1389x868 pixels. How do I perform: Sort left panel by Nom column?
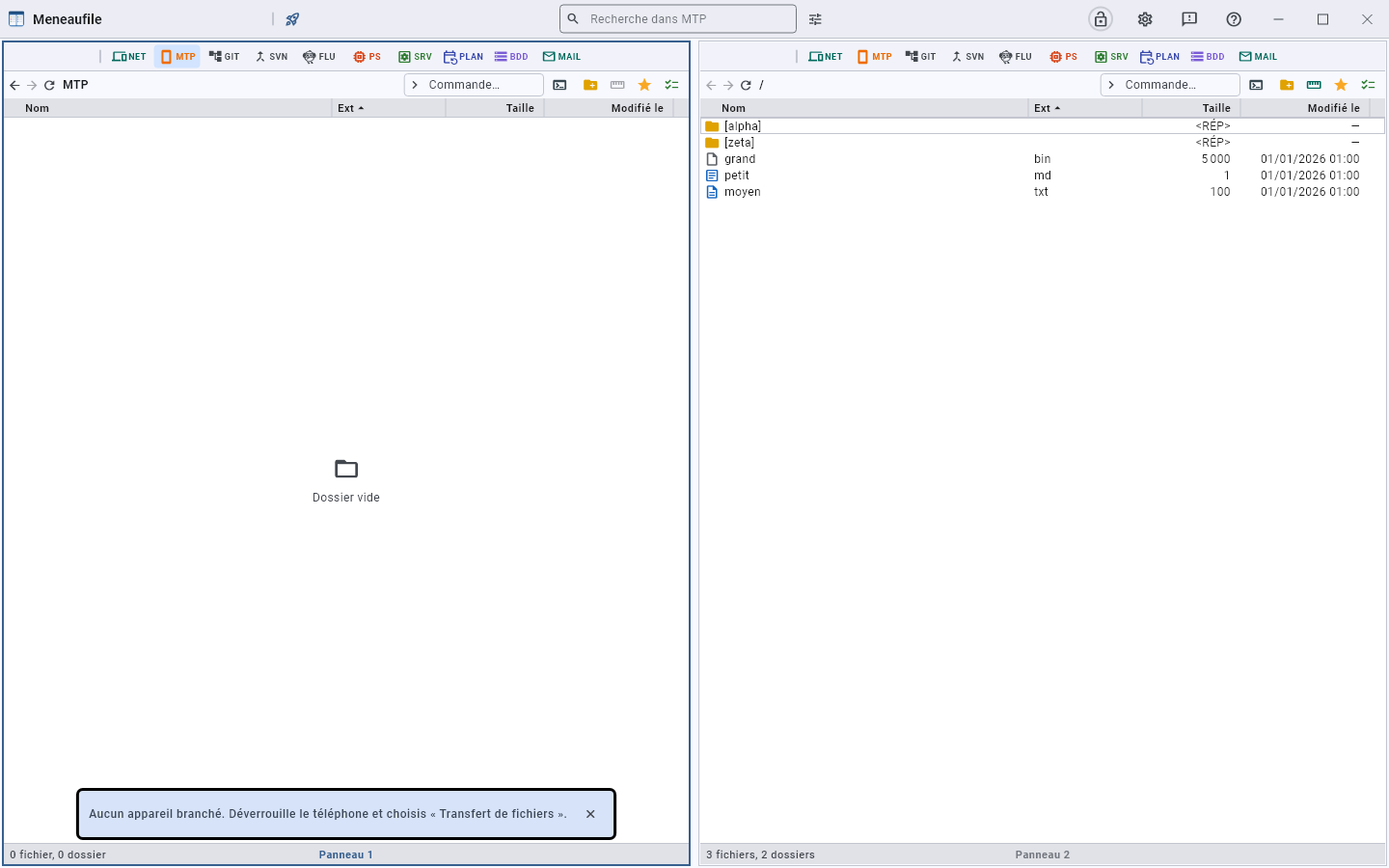click(168, 108)
